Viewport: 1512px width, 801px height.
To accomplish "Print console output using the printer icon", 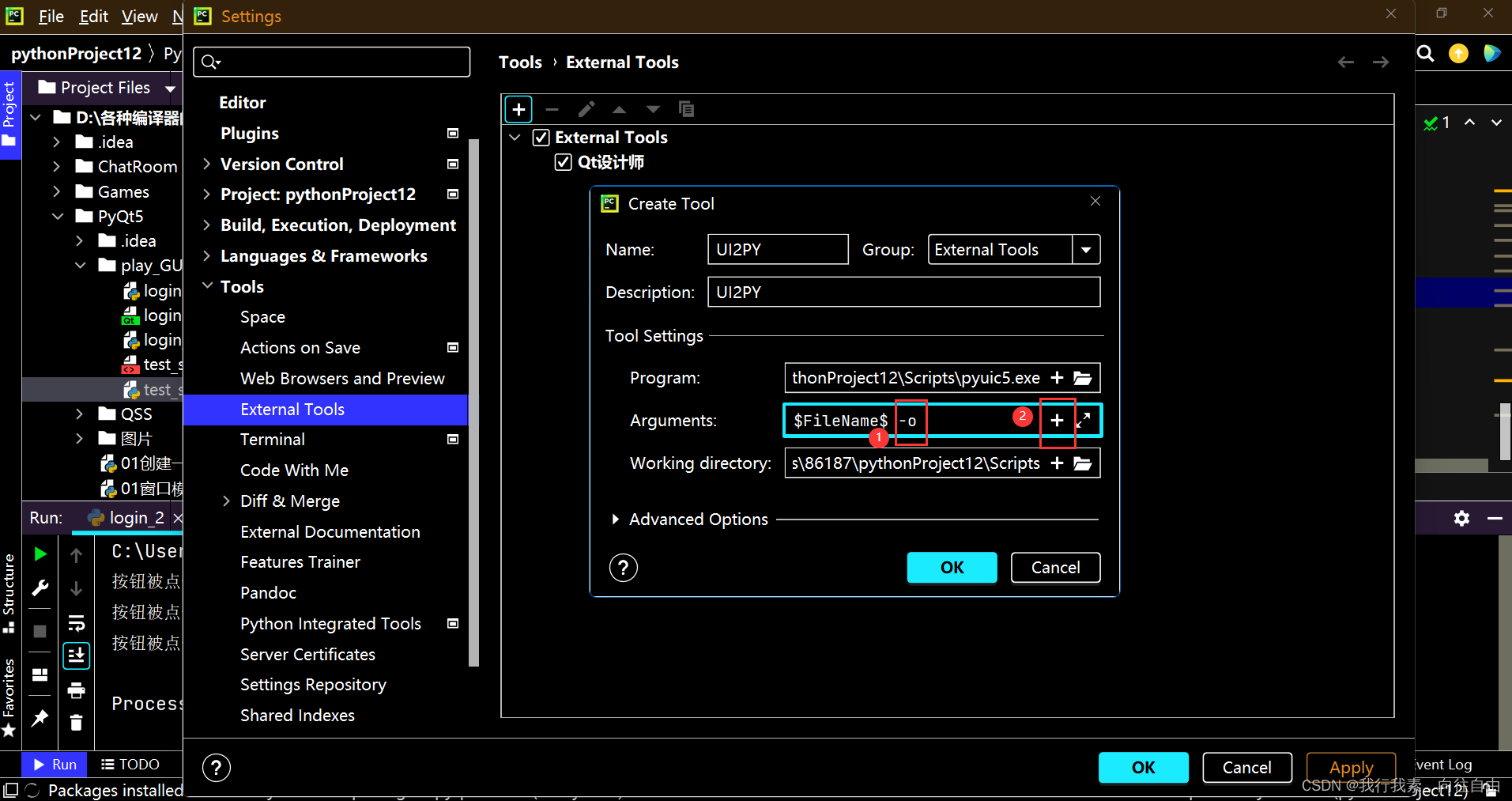I will [77, 690].
